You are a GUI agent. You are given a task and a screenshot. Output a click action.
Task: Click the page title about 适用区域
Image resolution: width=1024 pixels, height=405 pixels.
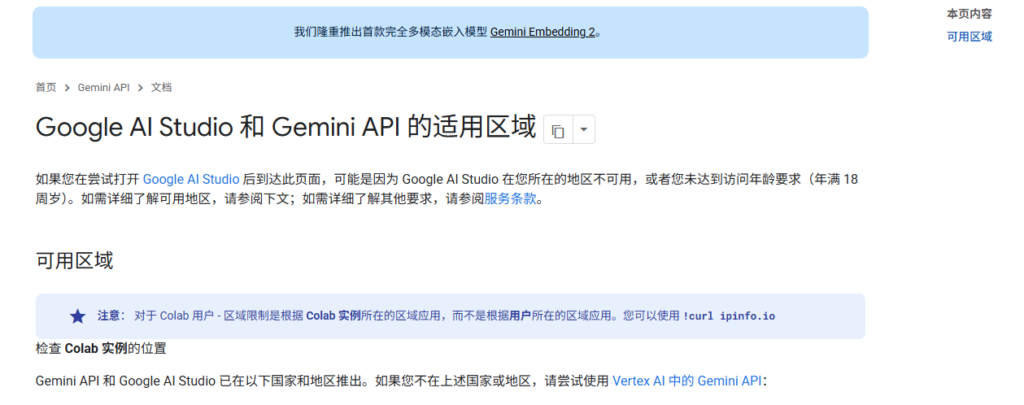tap(285, 129)
